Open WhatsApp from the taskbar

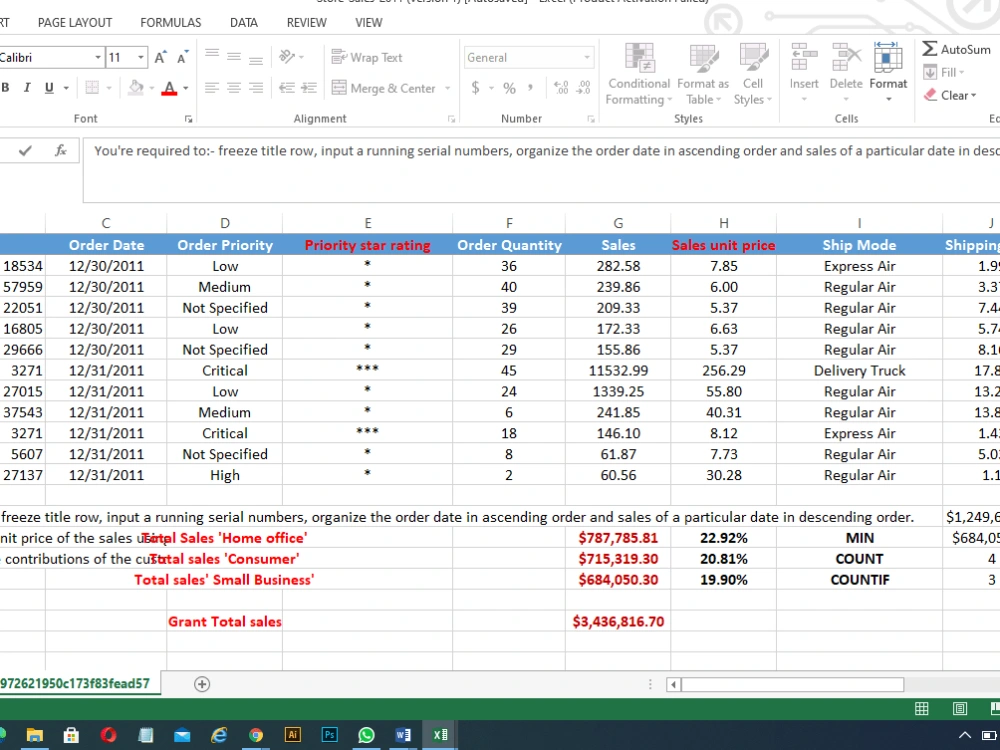click(x=366, y=735)
